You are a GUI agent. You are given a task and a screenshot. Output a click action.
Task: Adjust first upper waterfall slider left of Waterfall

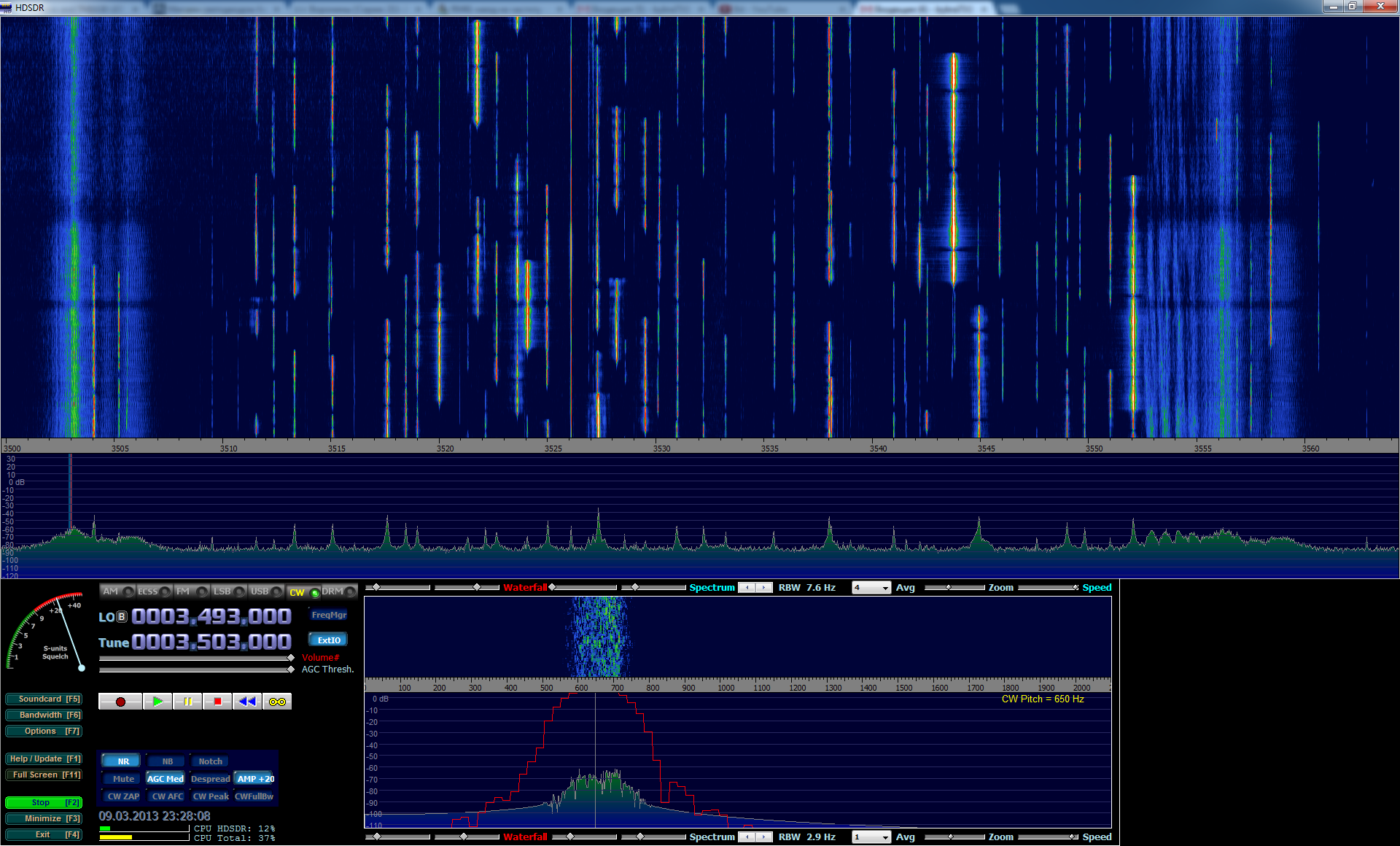tap(377, 588)
